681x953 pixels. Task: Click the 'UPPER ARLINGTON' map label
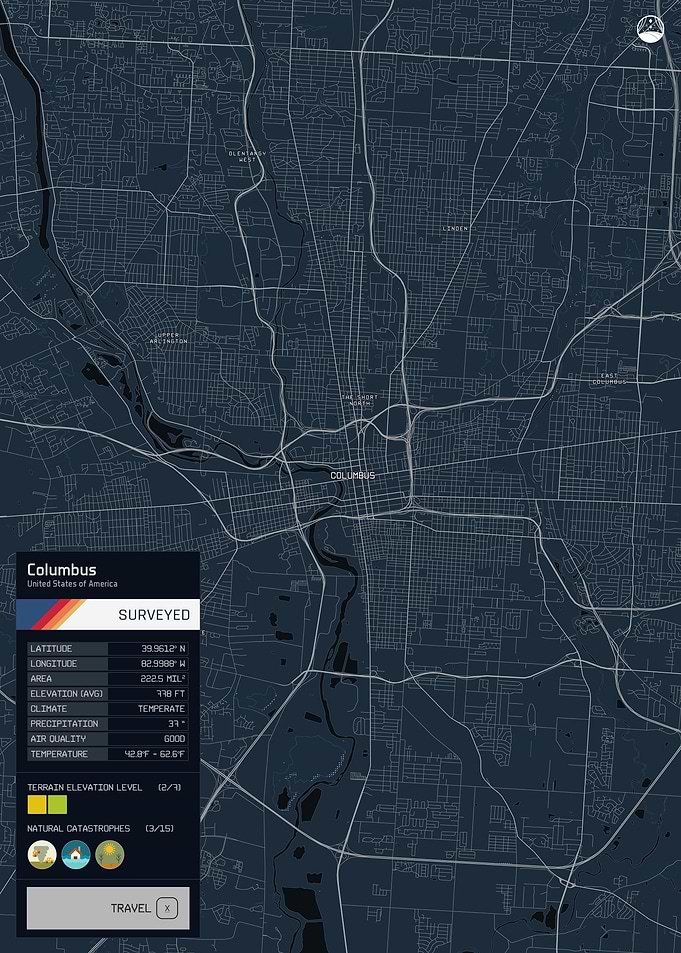coord(168,339)
